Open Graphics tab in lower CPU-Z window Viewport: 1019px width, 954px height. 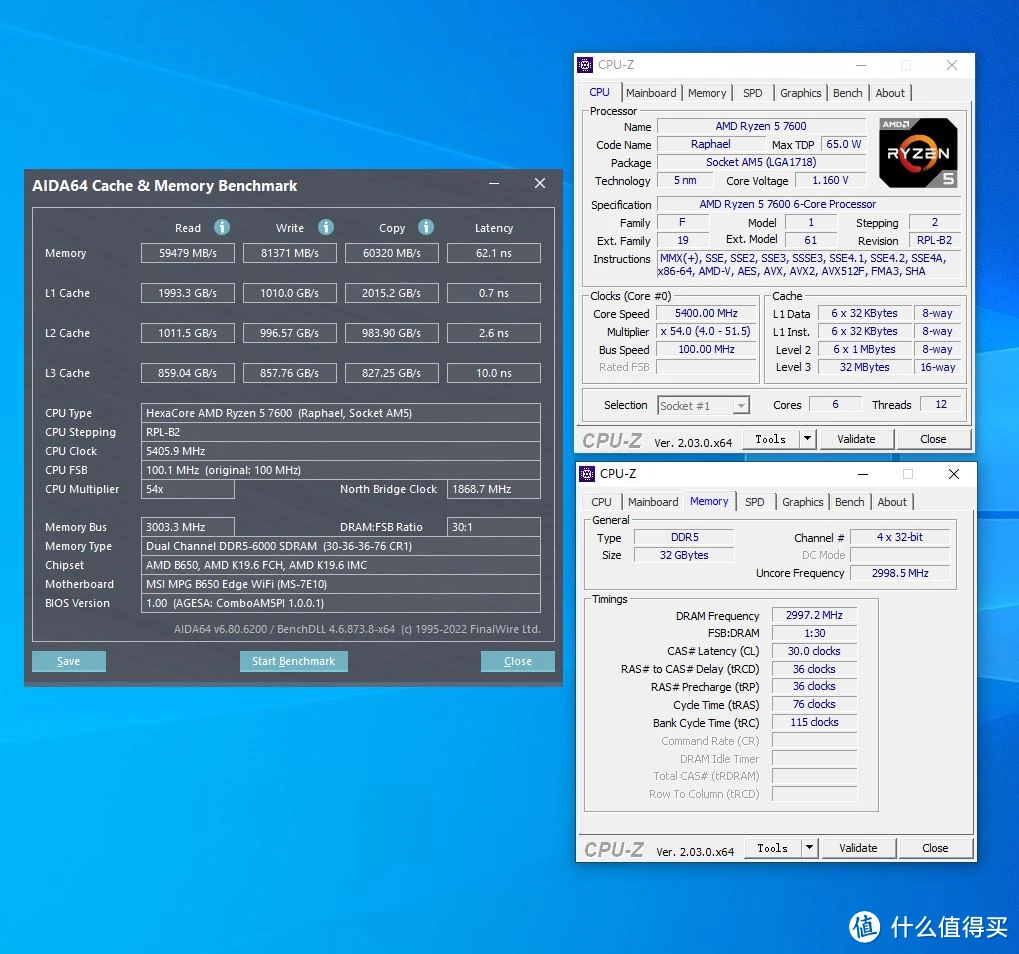pos(802,502)
